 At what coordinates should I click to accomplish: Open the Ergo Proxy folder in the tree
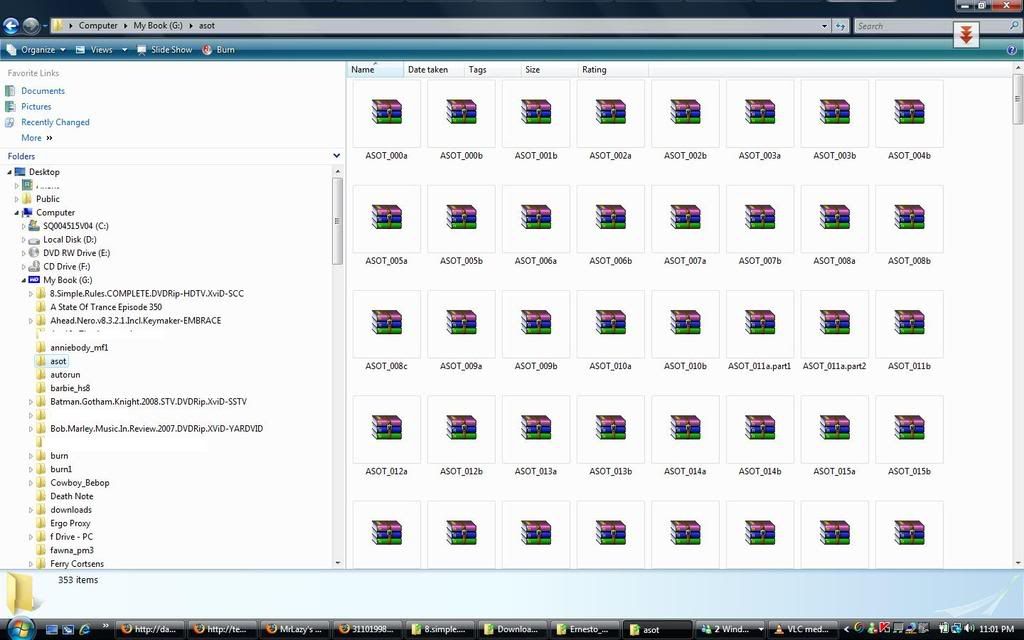click(70, 523)
